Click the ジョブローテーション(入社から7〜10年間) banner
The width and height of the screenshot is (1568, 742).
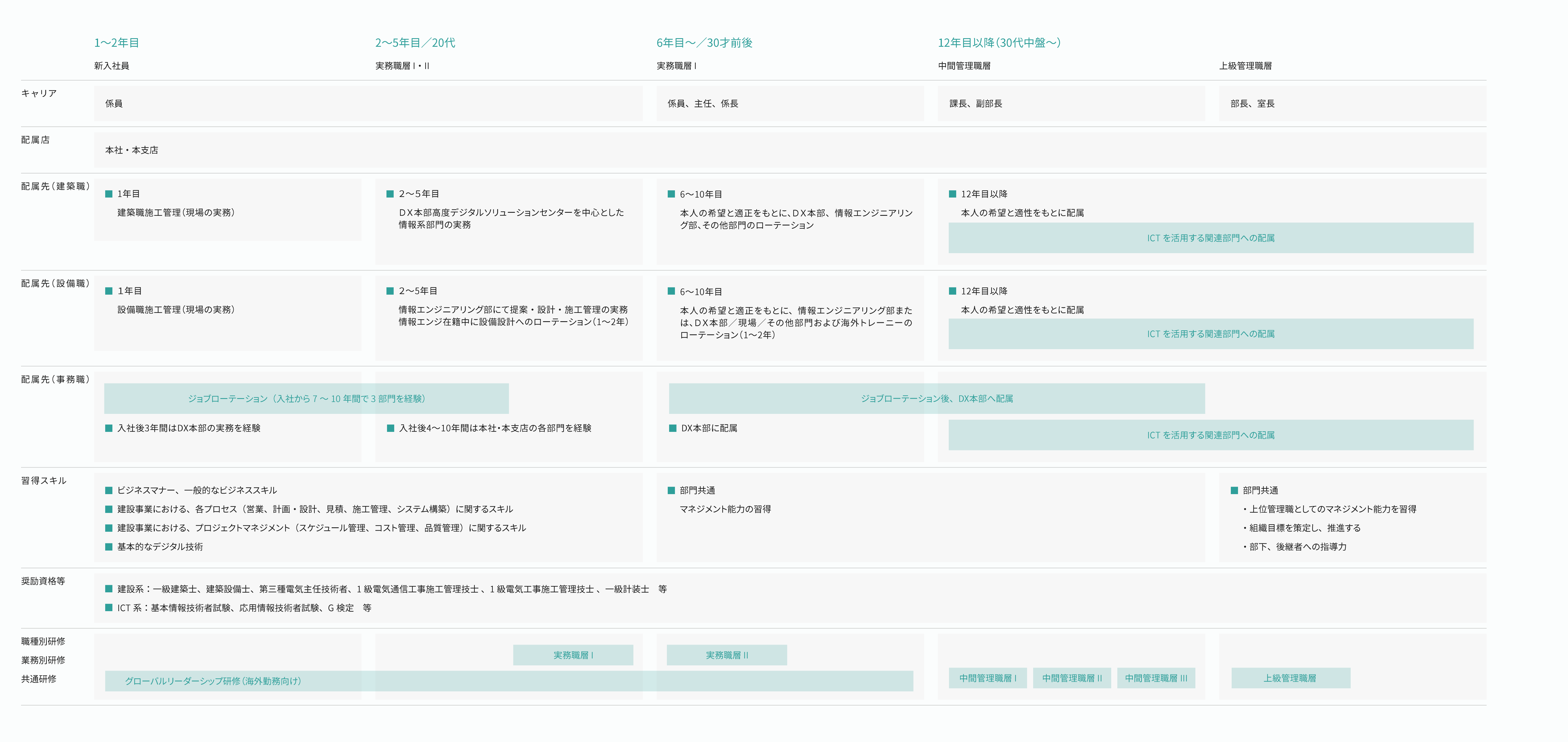tap(306, 398)
